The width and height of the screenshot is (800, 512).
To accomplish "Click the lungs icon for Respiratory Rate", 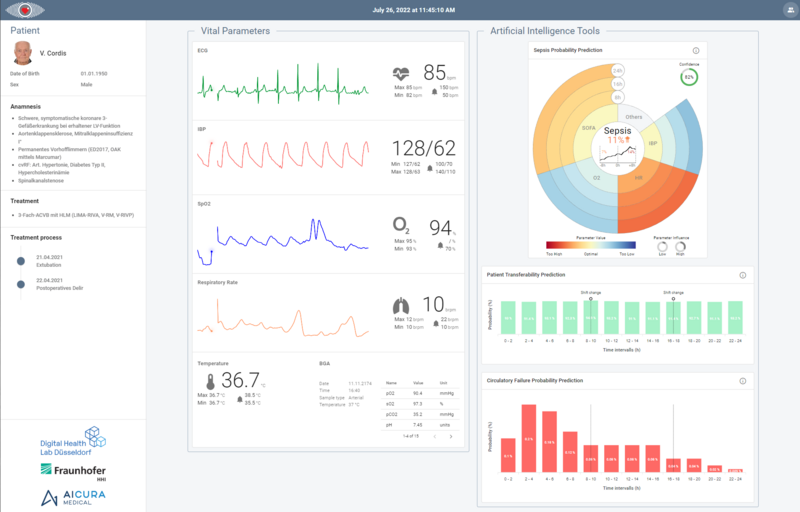I will [400, 307].
